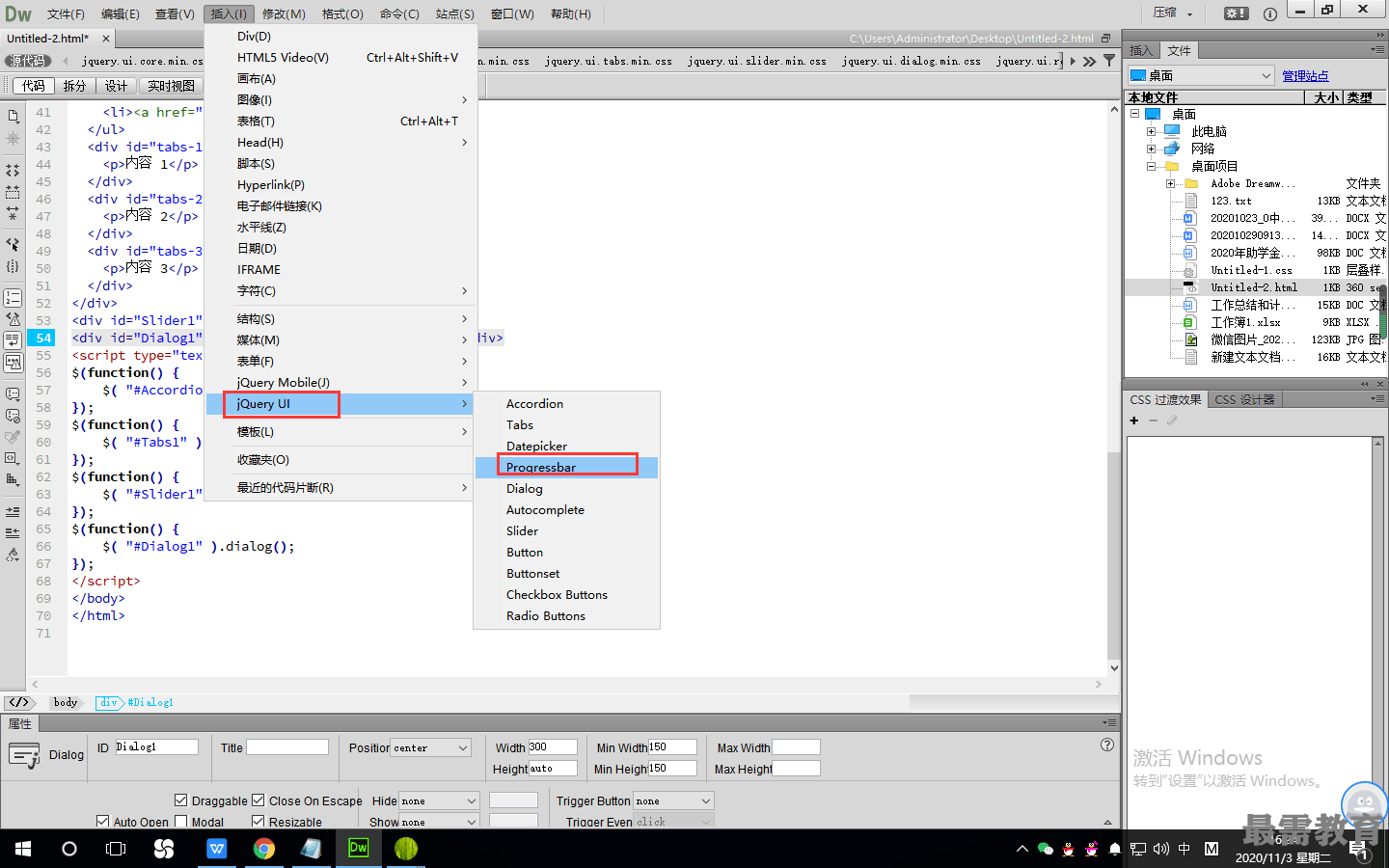
Task: Open documents icon in code toolbar
Action: (13, 116)
